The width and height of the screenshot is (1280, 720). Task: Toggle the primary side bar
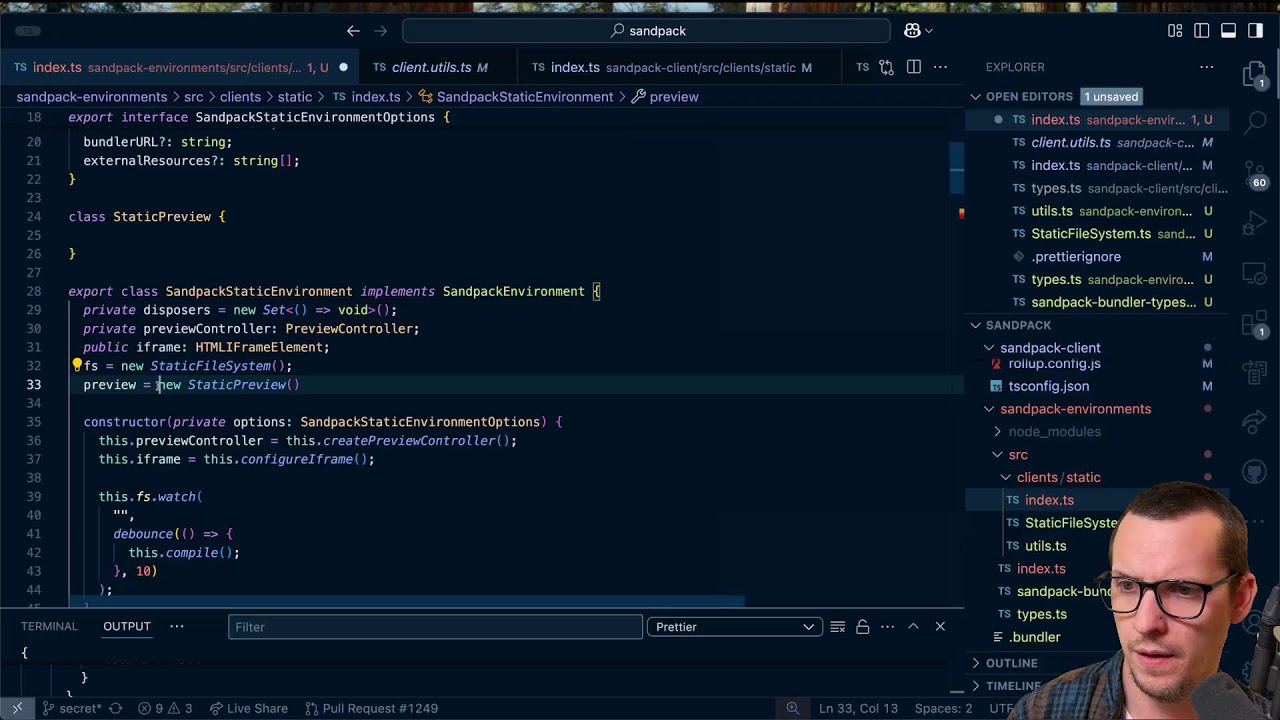click(x=1202, y=31)
